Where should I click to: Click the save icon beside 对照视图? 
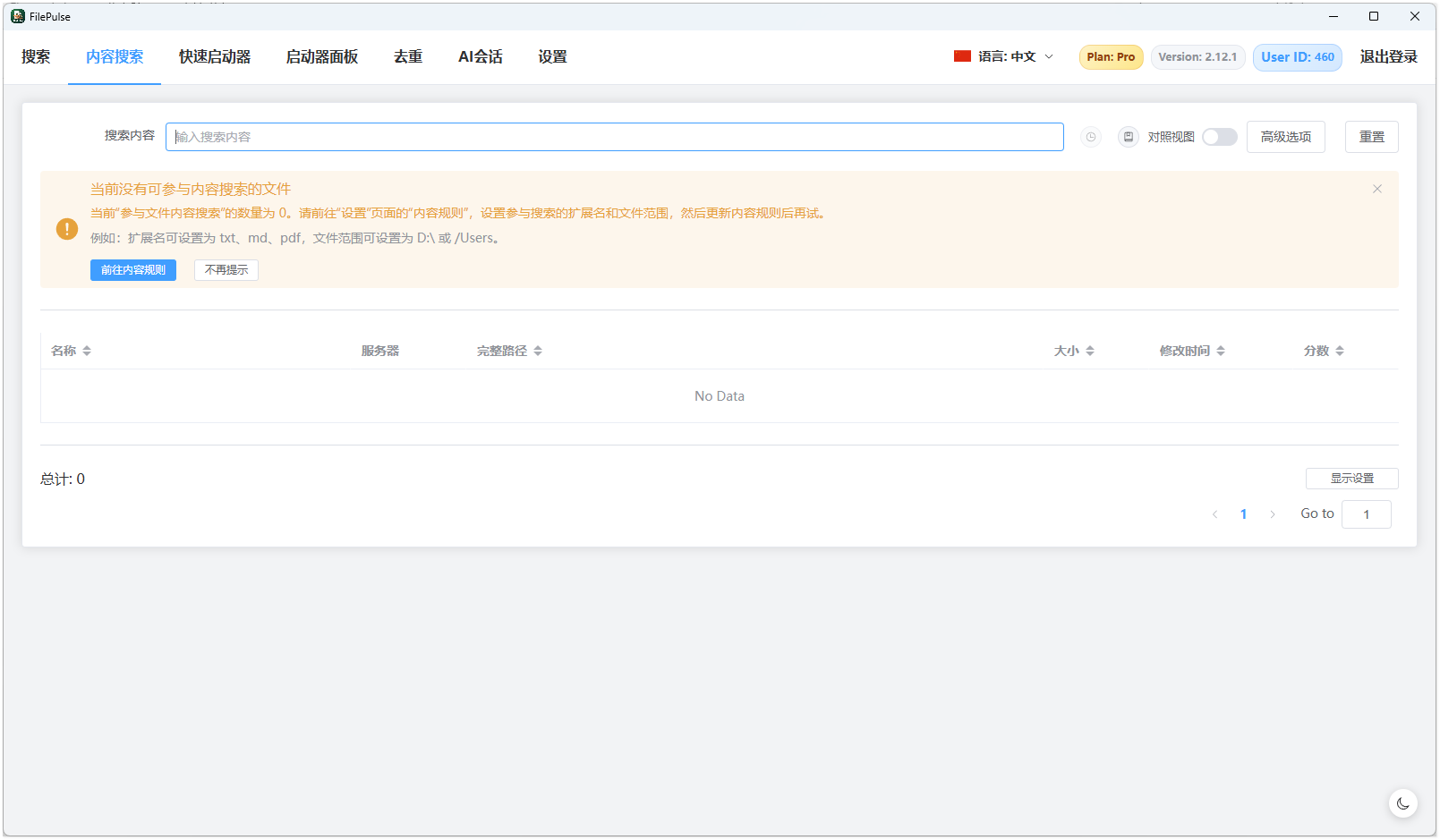pyautogui.click(x=1129, y=137)
